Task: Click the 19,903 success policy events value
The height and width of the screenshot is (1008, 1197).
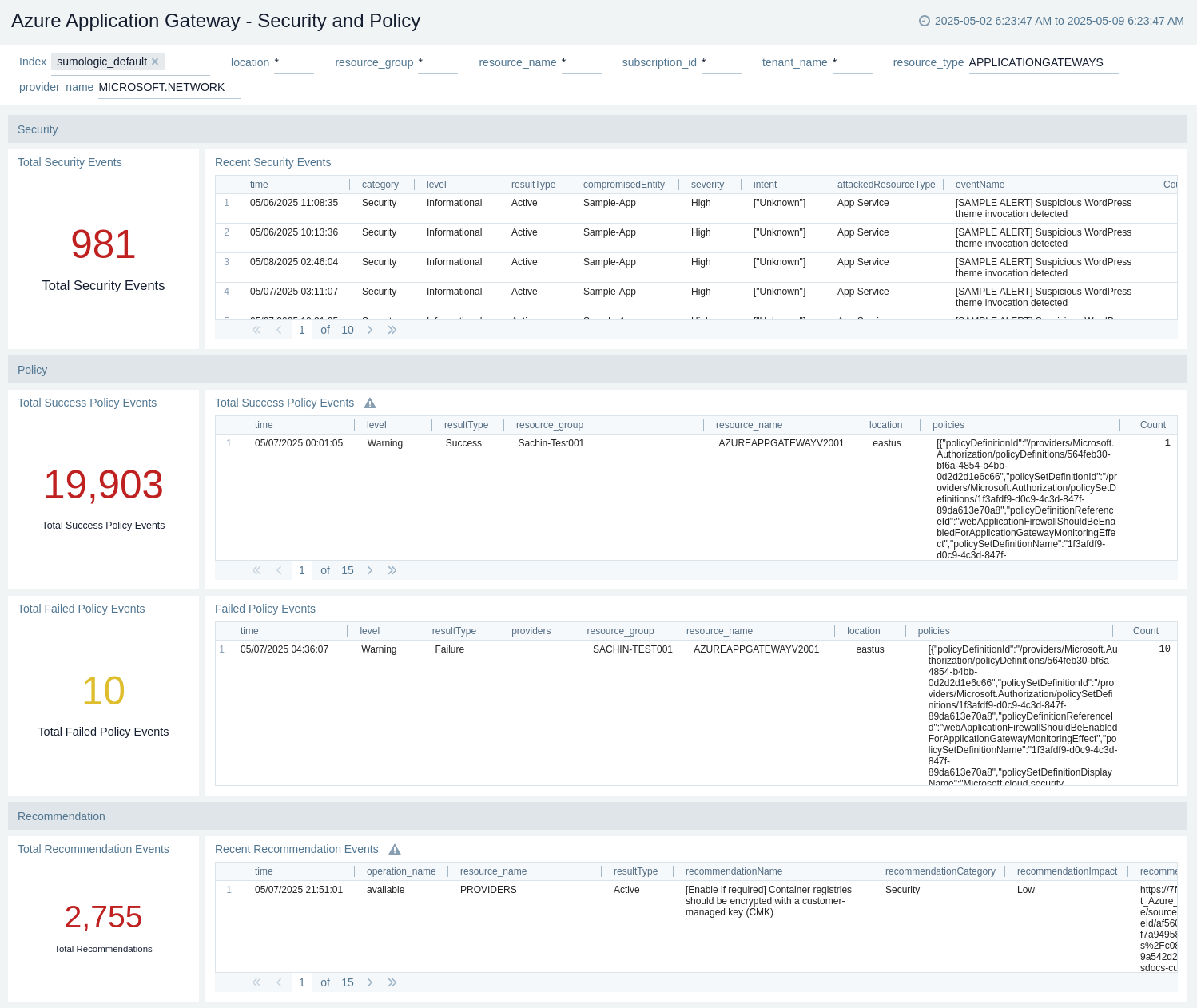Action: pyautogui.click(x=103, y=485)
